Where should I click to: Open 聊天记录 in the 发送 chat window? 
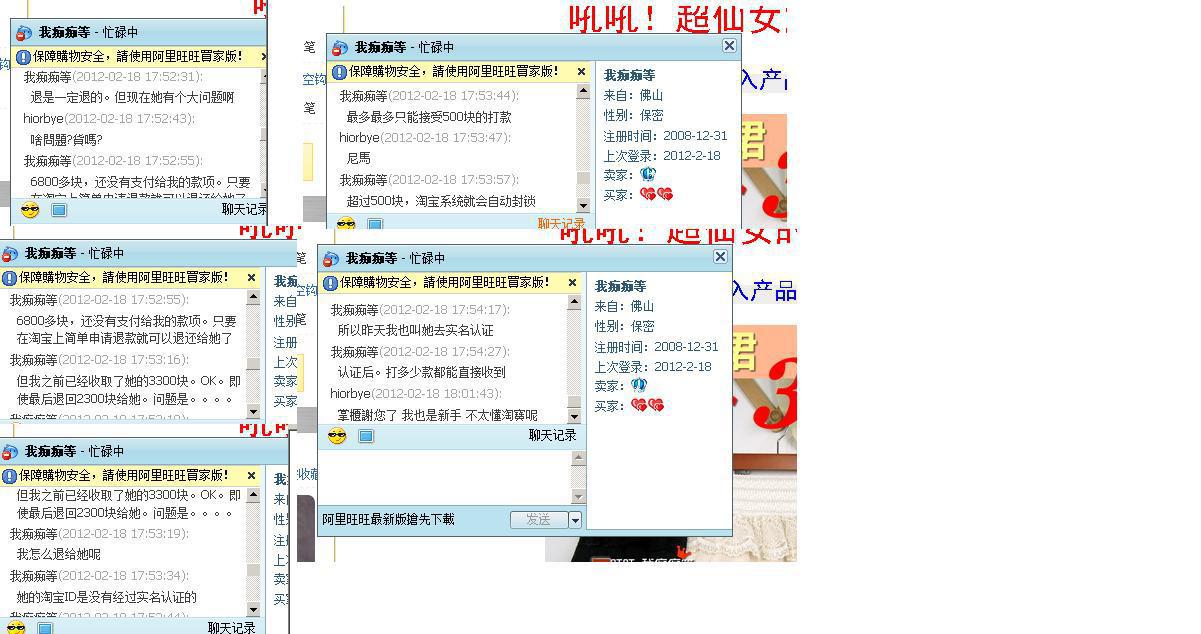click(552, 436)
